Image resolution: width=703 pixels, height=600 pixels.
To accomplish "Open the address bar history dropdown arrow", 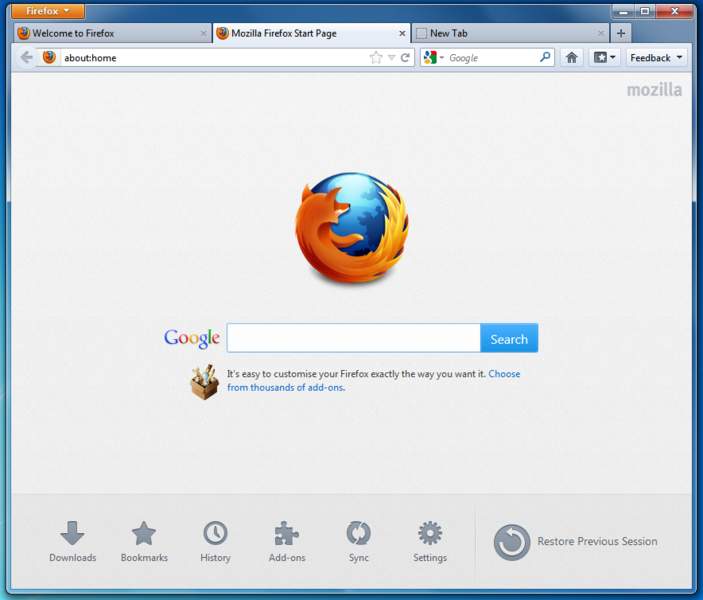I will [391, 57].
